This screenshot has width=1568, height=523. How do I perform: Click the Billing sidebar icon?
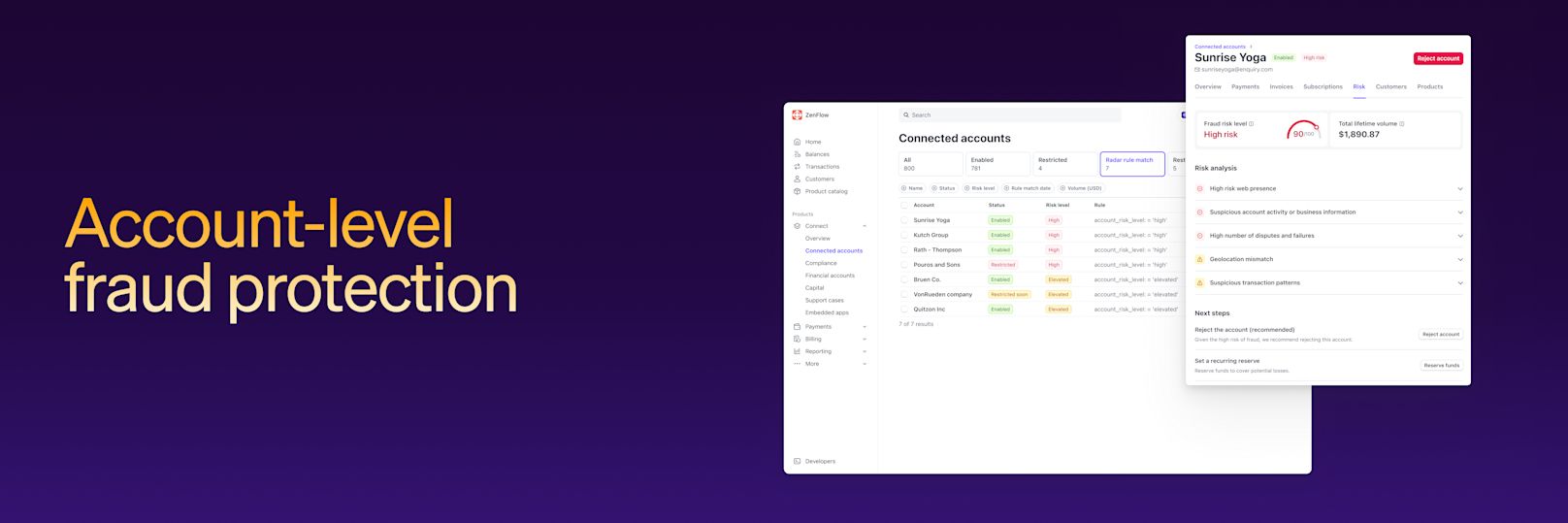(797, 339)
